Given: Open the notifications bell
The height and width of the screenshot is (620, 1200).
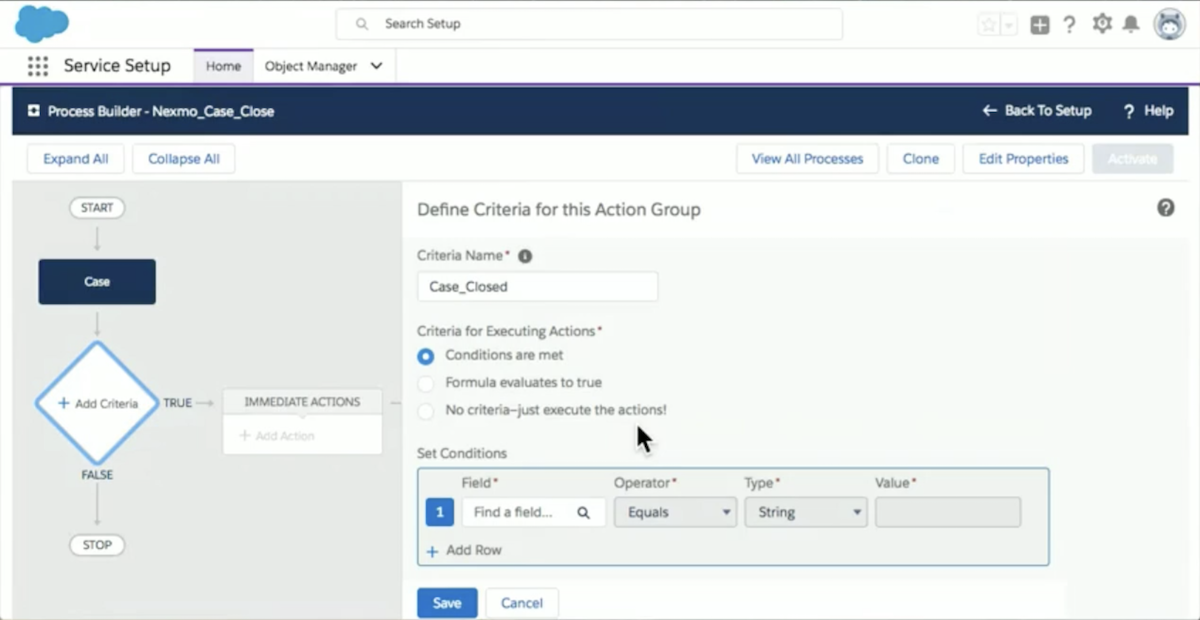Looking at the screenshot, I should click(1132, 24).
